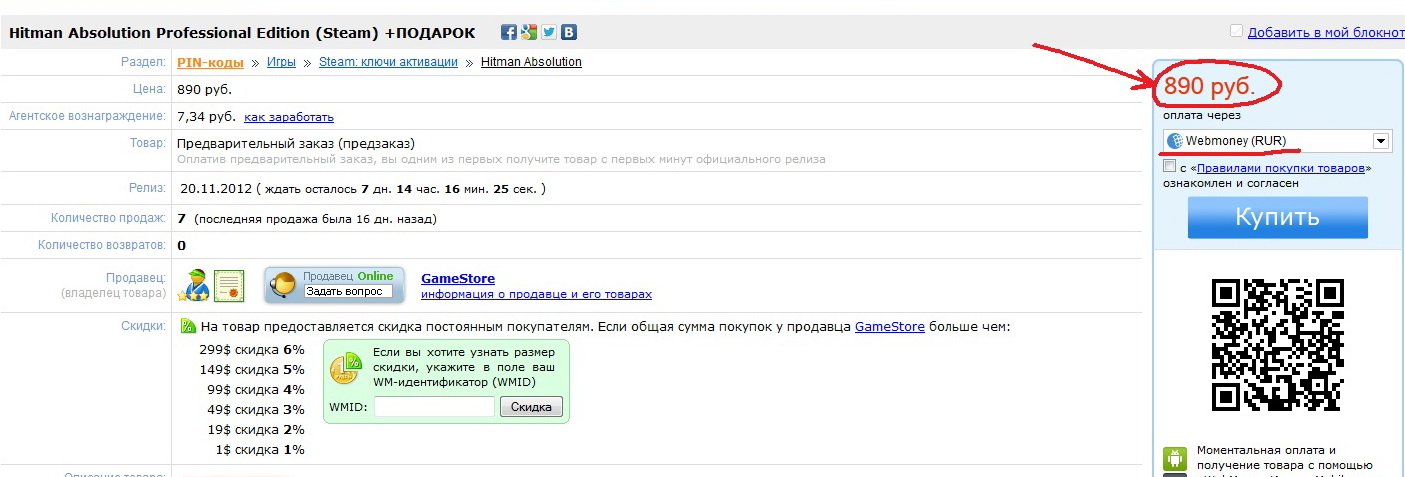Image resolution: width=1405 pixels, height=477 pixels.
Task: Click the seller online chat bubble icon
Action: pyautogui.click(x=284, y=285)
